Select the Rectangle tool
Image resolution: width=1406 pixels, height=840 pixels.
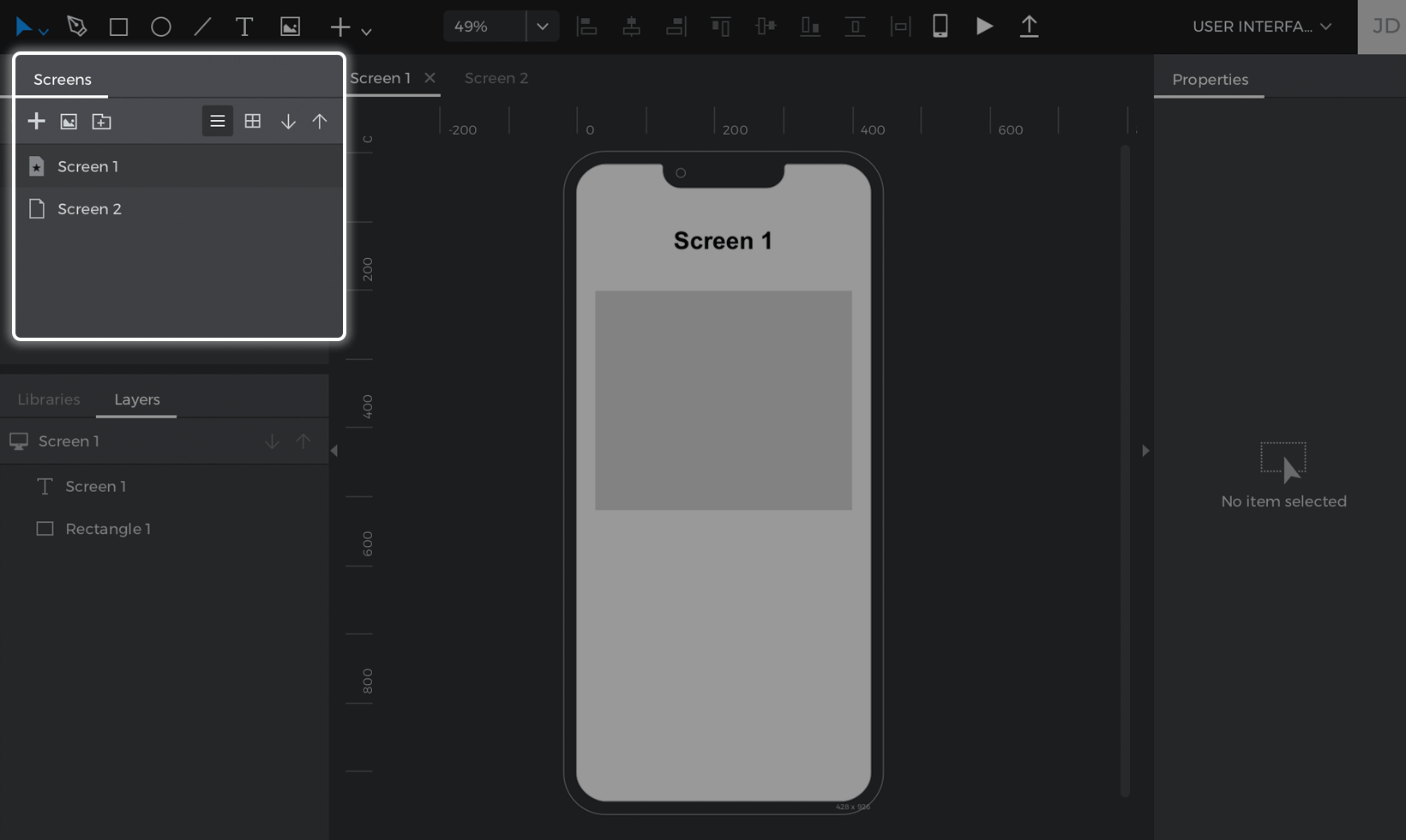tap(119, 27)
